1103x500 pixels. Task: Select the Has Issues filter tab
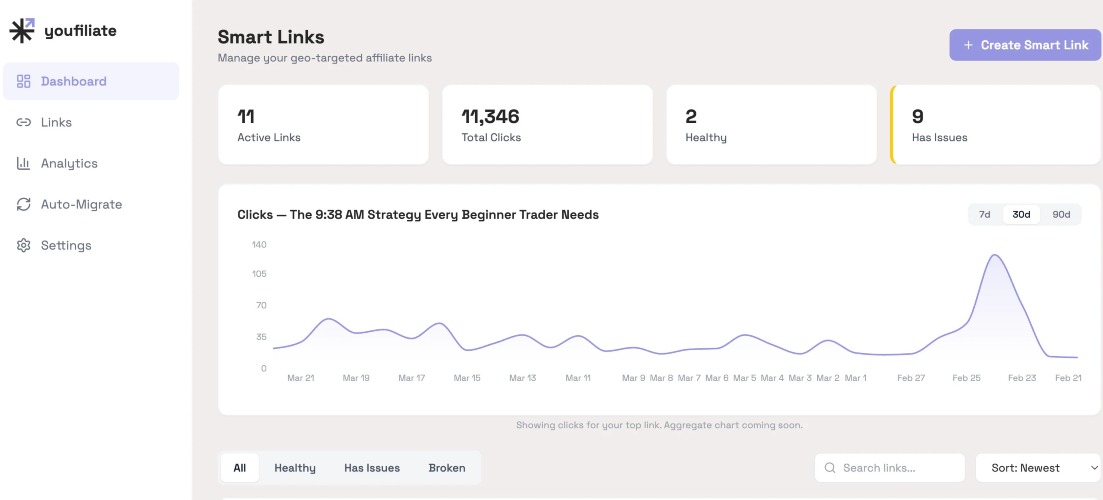coord(372,468)
